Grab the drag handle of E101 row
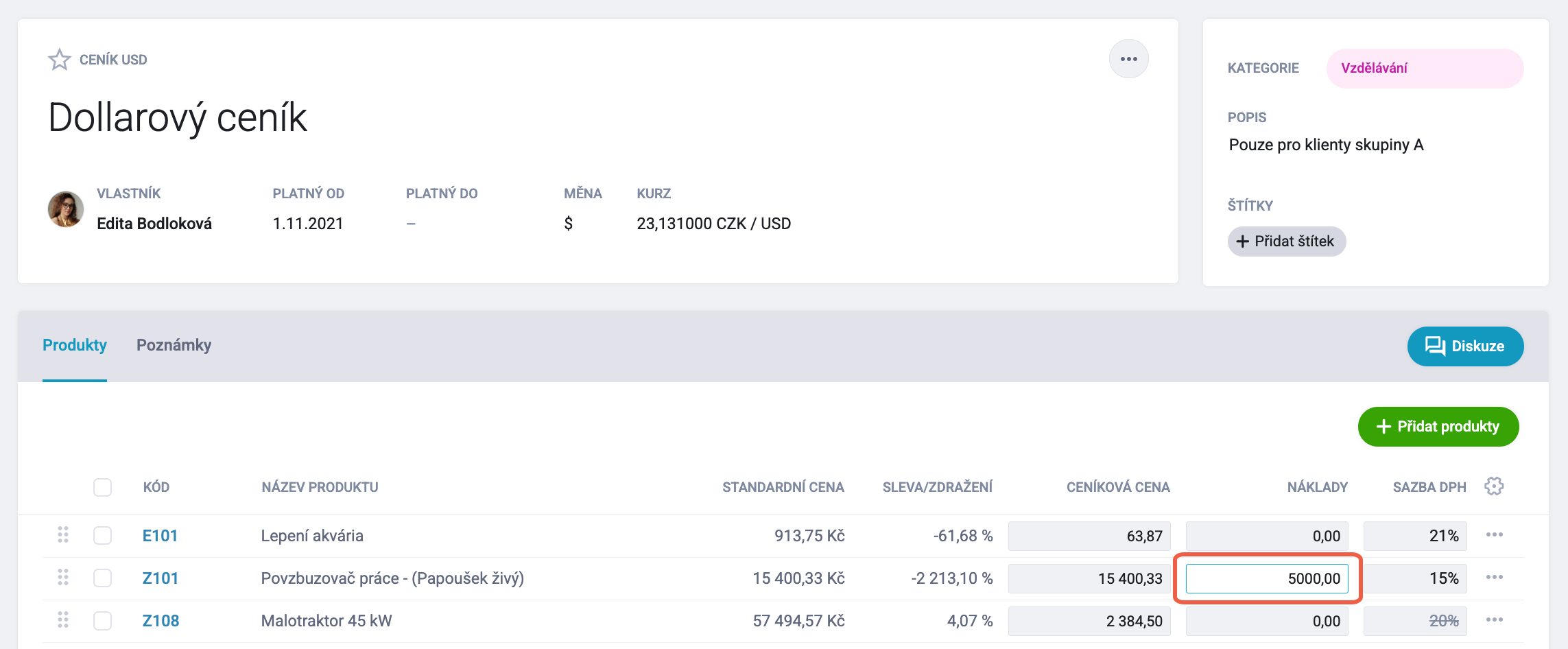 pos(63,535)
